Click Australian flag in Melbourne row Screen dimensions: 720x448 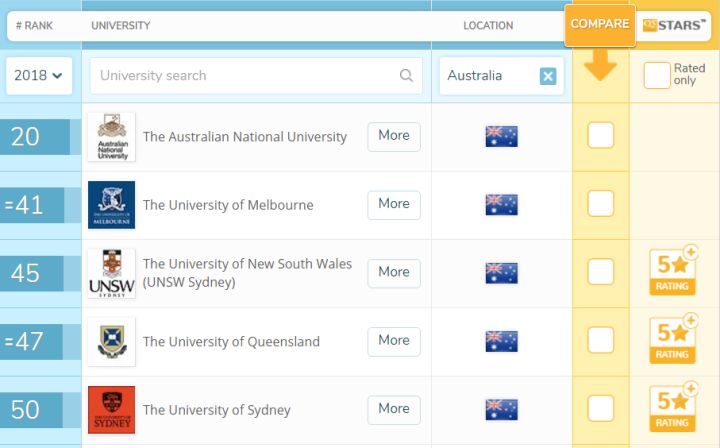tap(501, 205)
